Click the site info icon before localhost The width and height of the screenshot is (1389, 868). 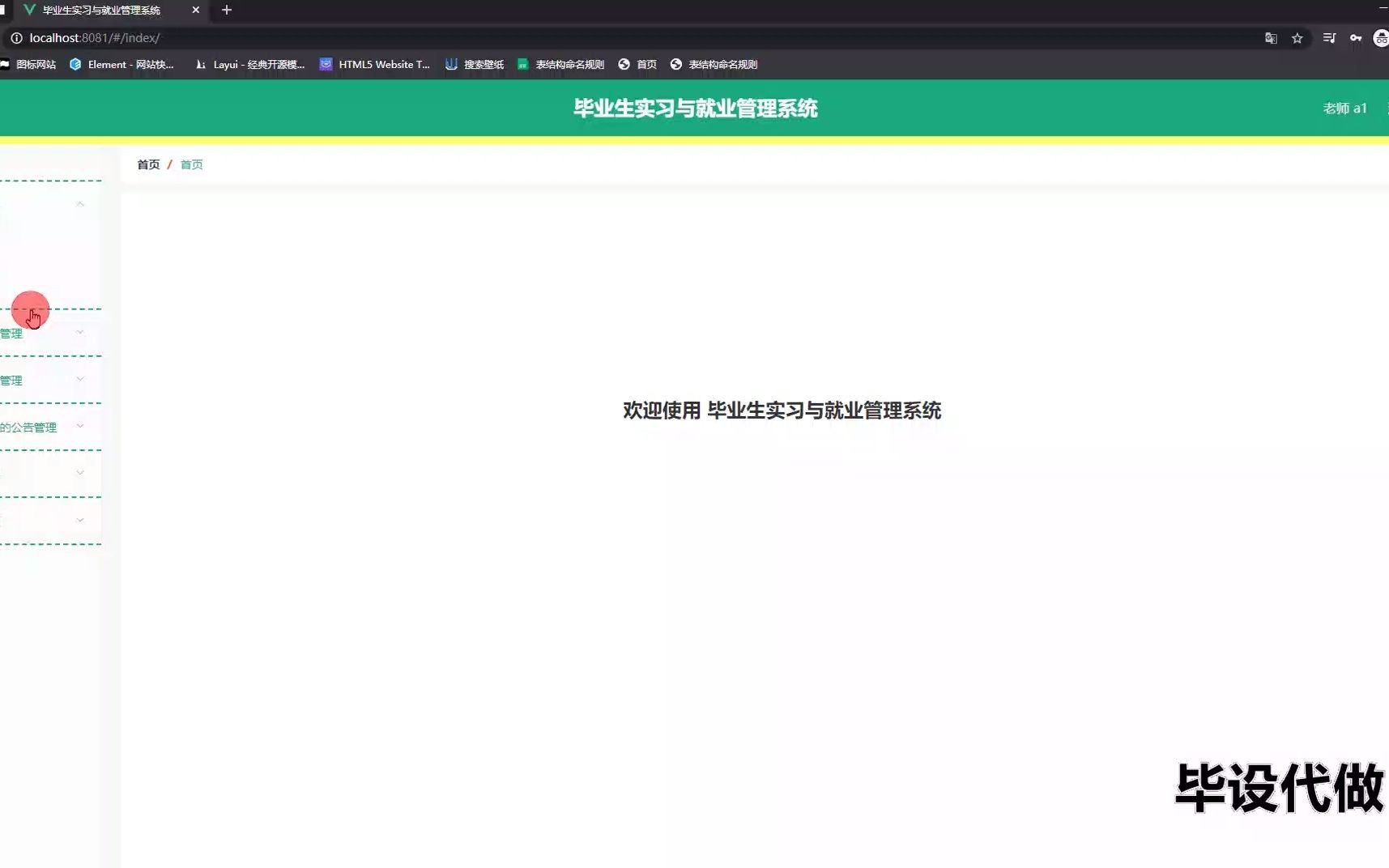coord(16,38)
